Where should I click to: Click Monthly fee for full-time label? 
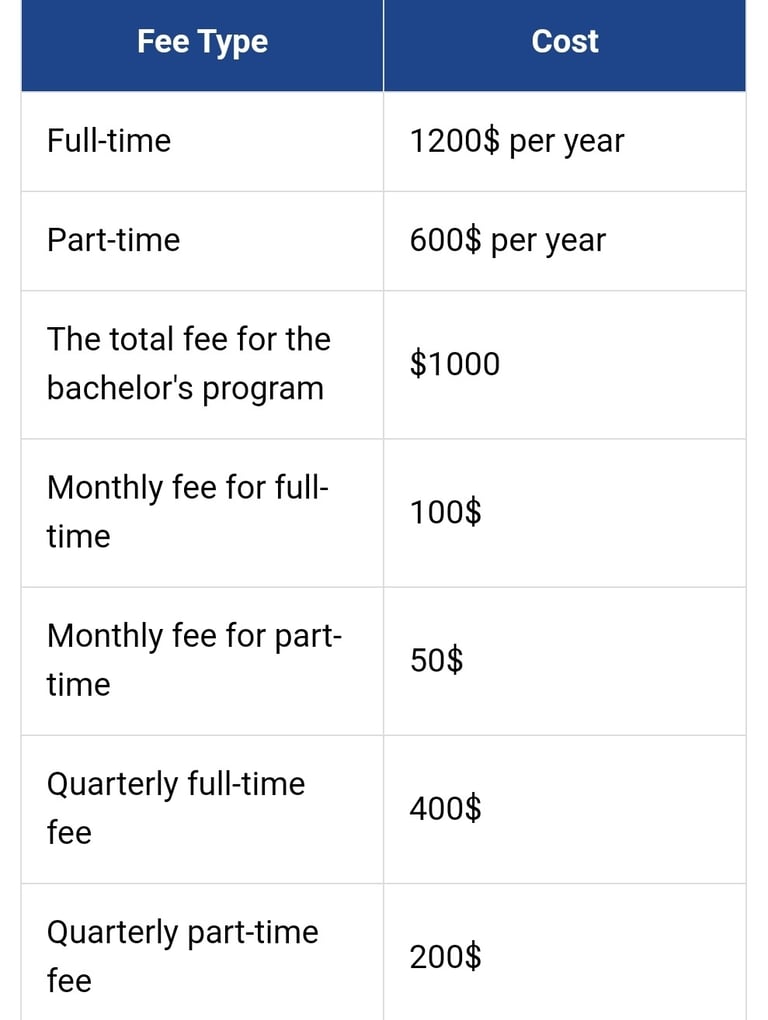pyautogui.click(x=188, y=512)
